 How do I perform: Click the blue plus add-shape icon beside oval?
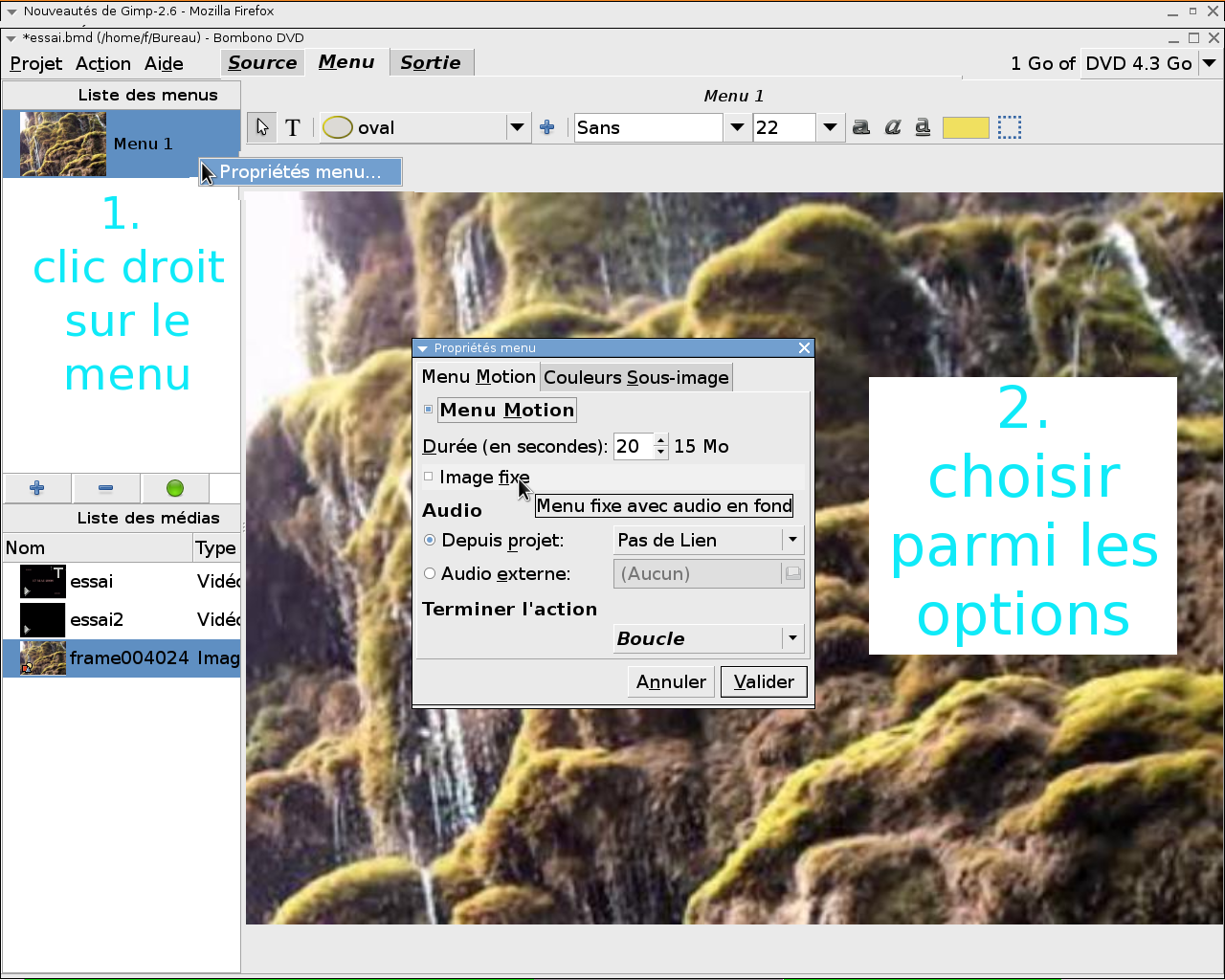click(x=547, y=127)
